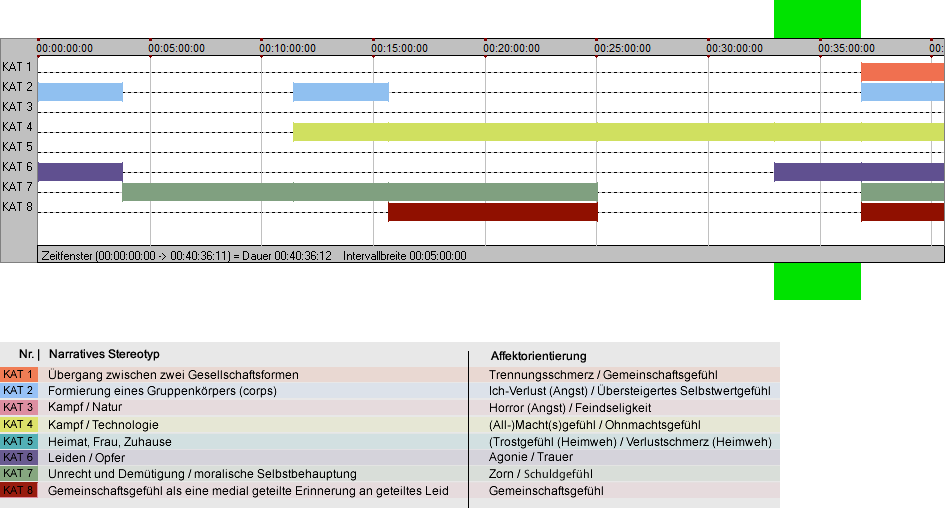Click the yellow KAT 4 legend swatch

tap(19, 424)
